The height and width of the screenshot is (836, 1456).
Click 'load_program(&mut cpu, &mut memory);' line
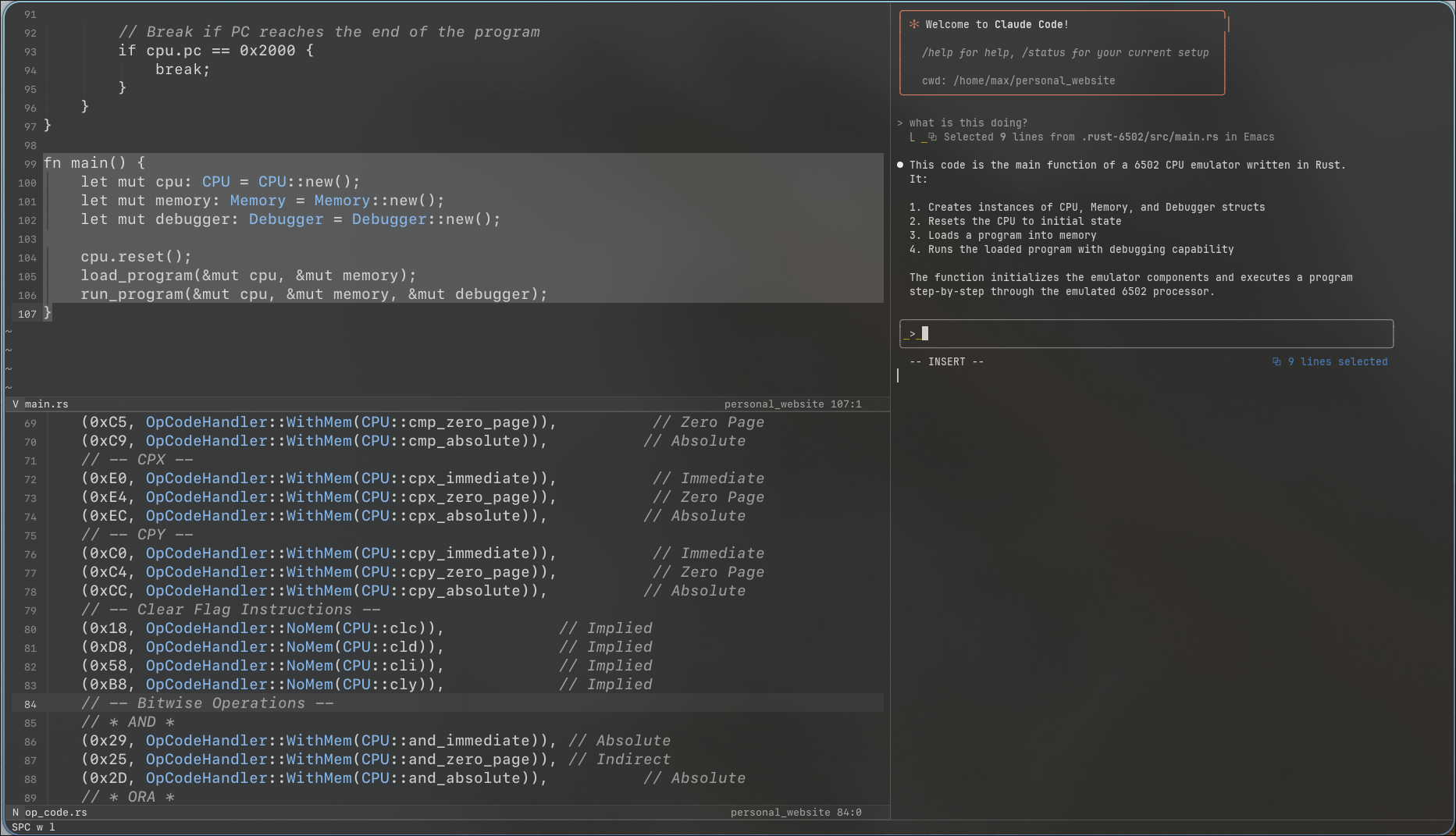click(x=248, y=275)
